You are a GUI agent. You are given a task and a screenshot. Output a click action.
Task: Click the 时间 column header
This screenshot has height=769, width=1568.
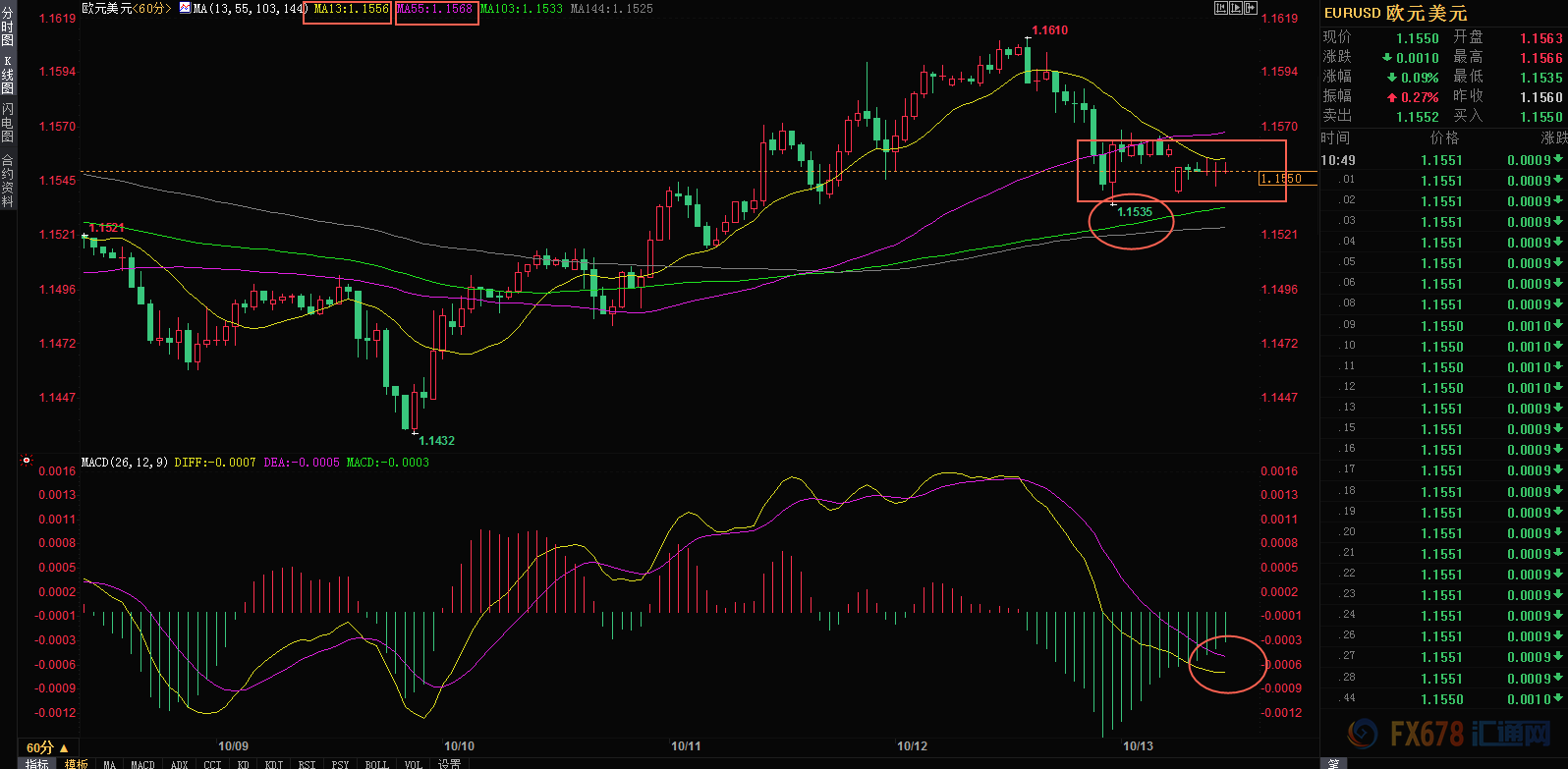[1335, 138]
